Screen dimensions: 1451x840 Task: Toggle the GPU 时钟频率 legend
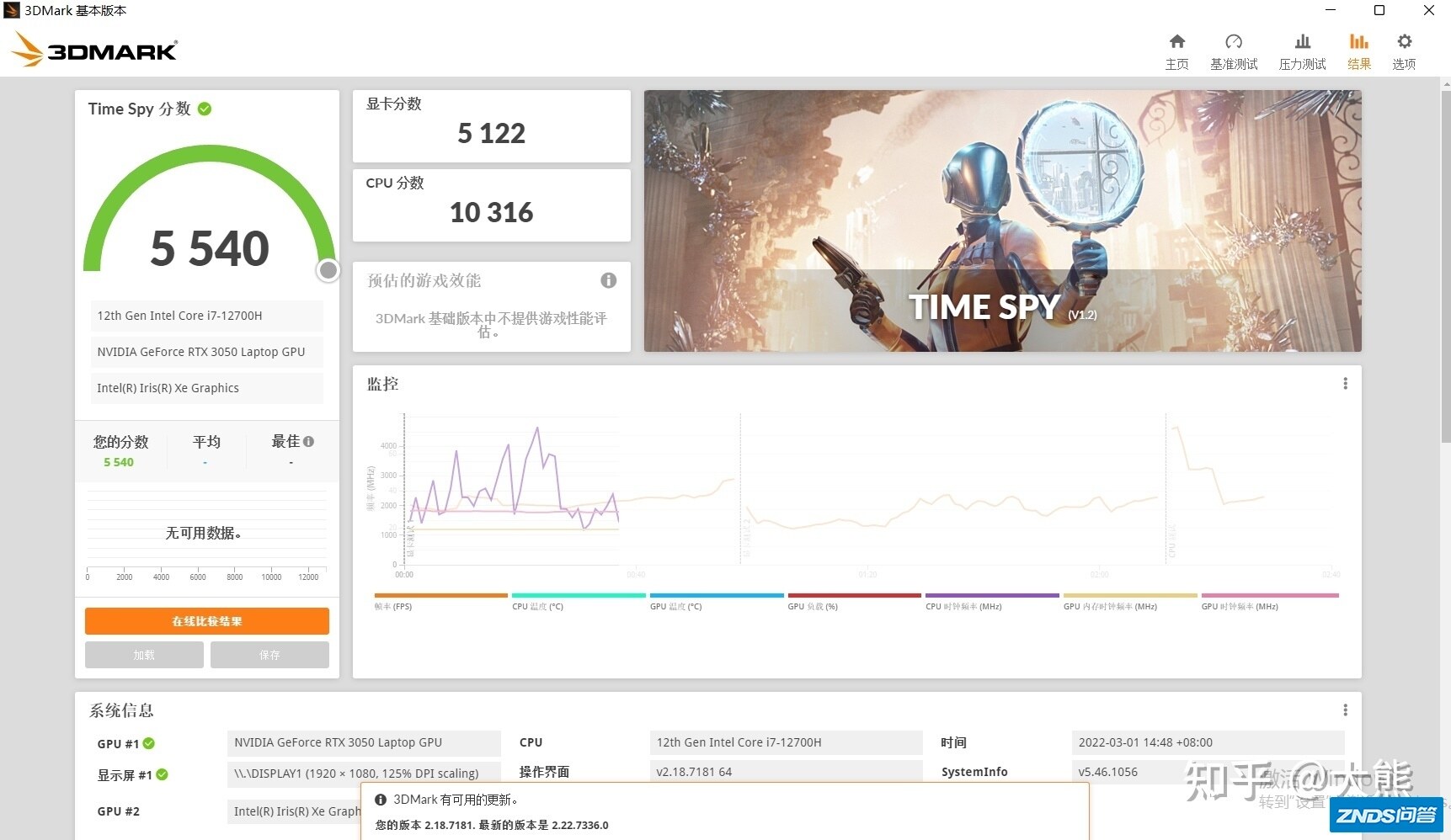(x=1270, y=601)
